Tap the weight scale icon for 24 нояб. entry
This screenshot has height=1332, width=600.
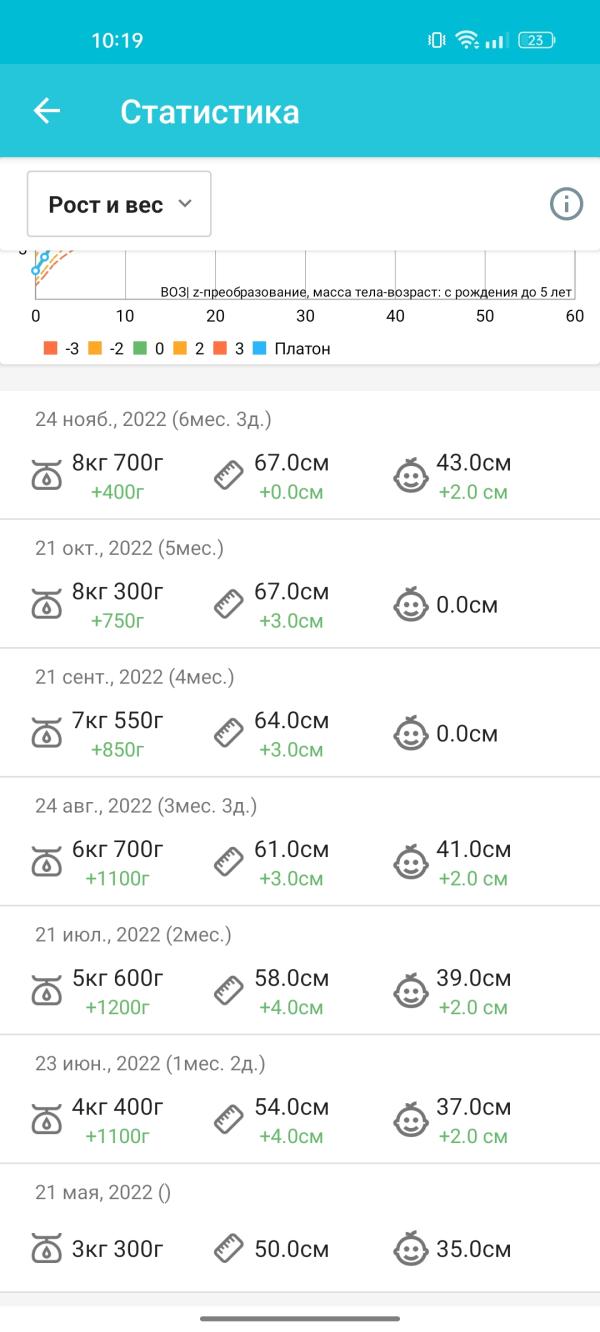coord(47,476)
